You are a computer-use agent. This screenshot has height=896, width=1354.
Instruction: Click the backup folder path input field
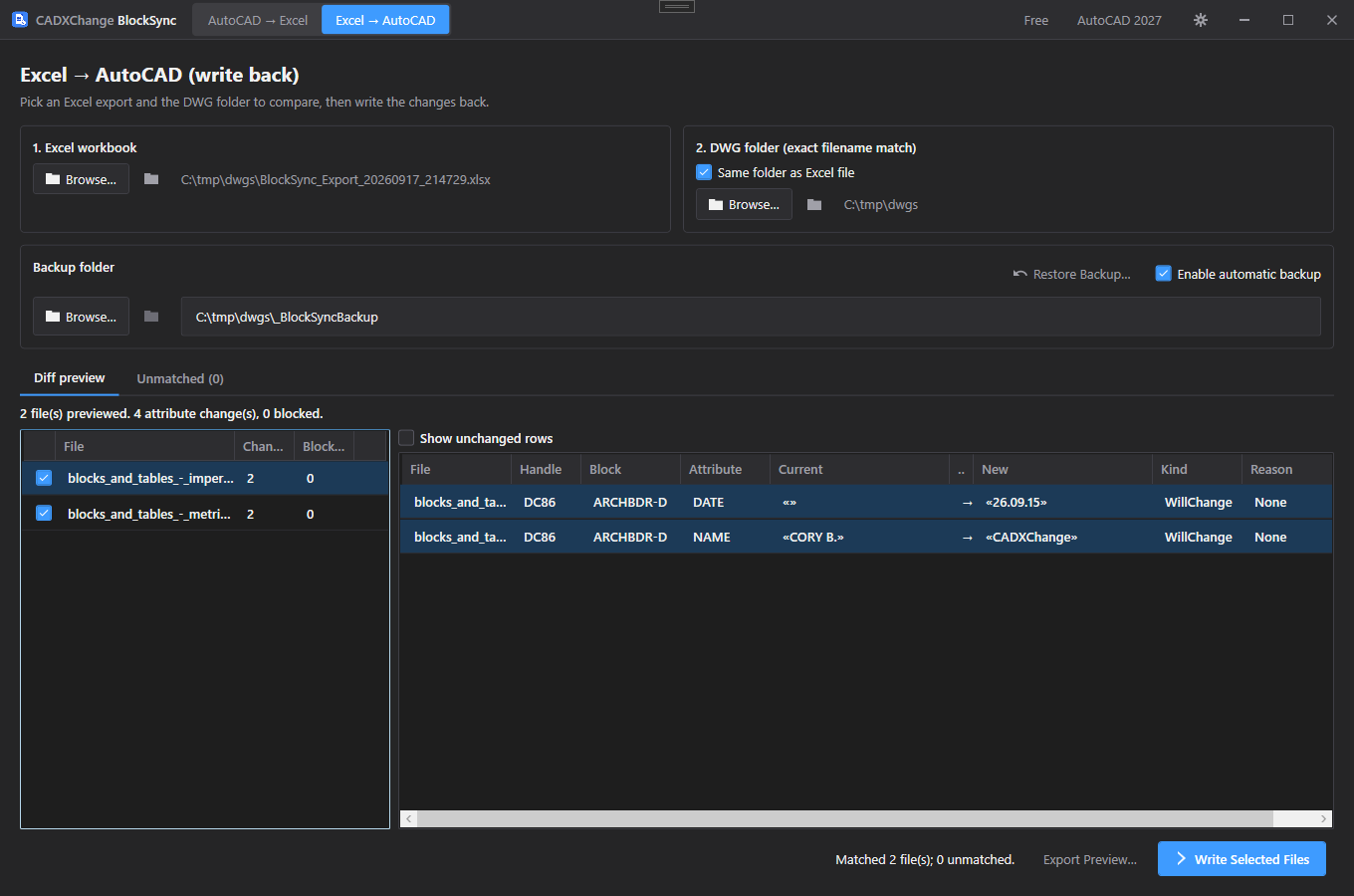tap(751, 317)
